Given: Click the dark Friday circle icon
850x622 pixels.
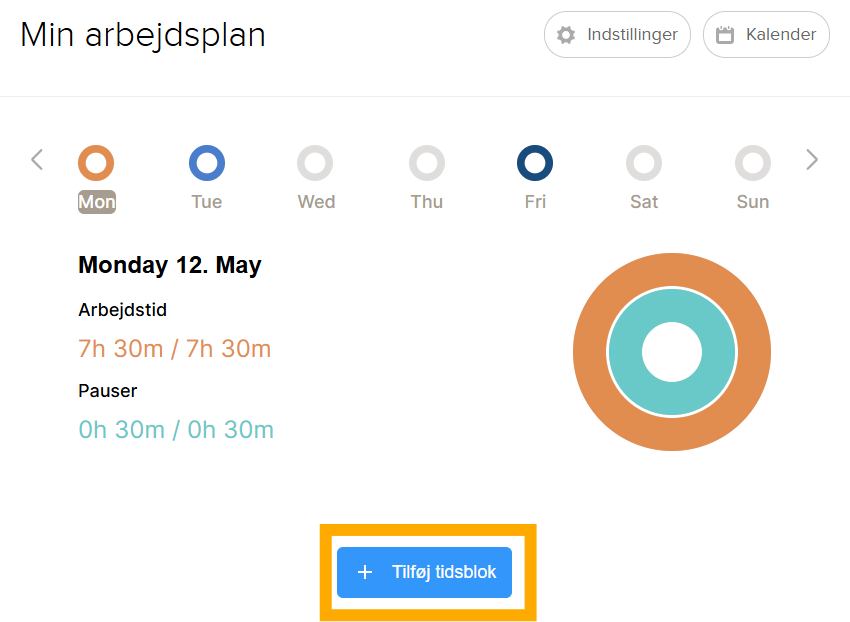Looking at the screenshot, I should coord(535,160).
